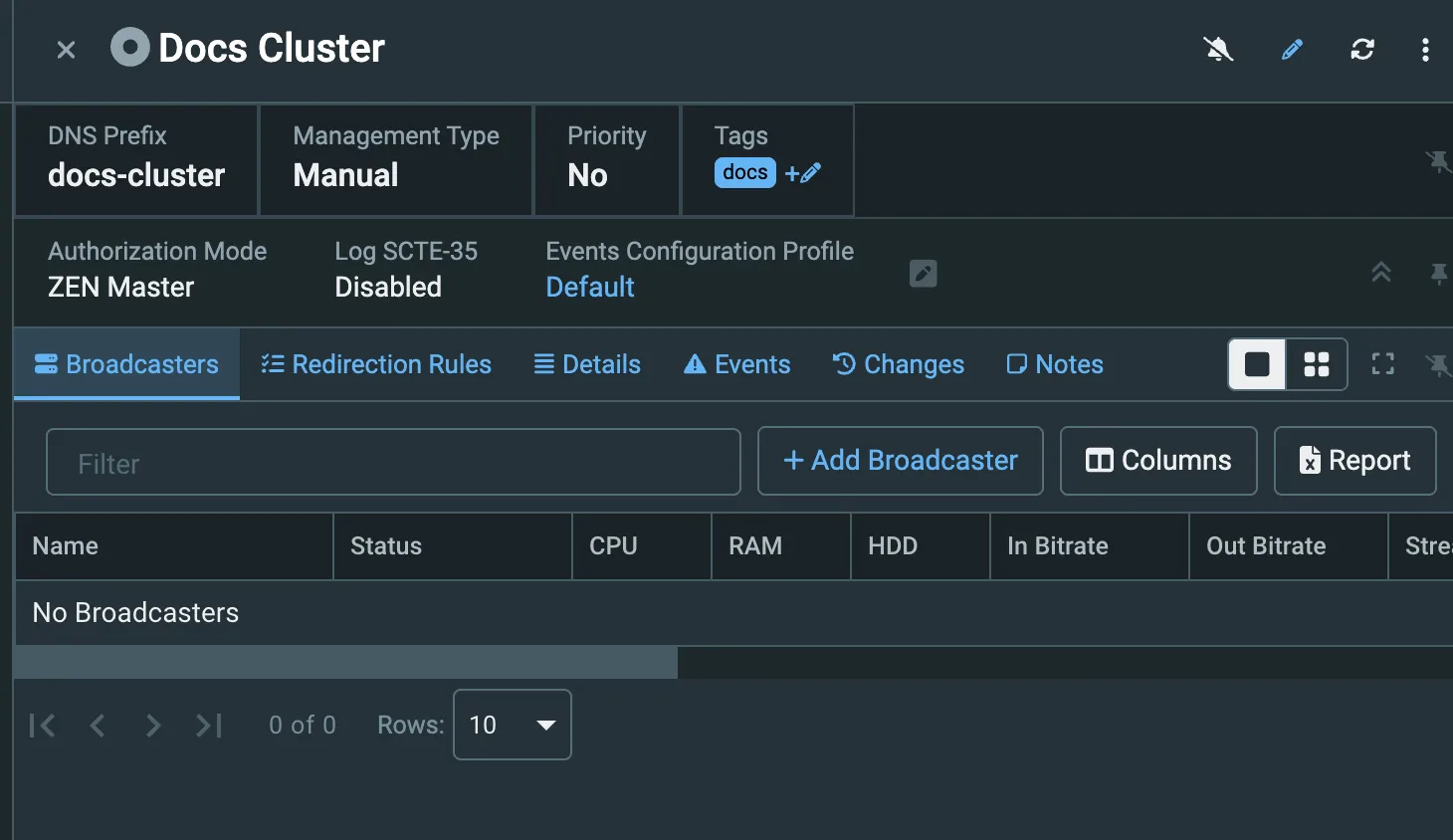
Task: Toggle fullscreen with the expand icon
Action: pyautogui.click(x=1382, y=364)
